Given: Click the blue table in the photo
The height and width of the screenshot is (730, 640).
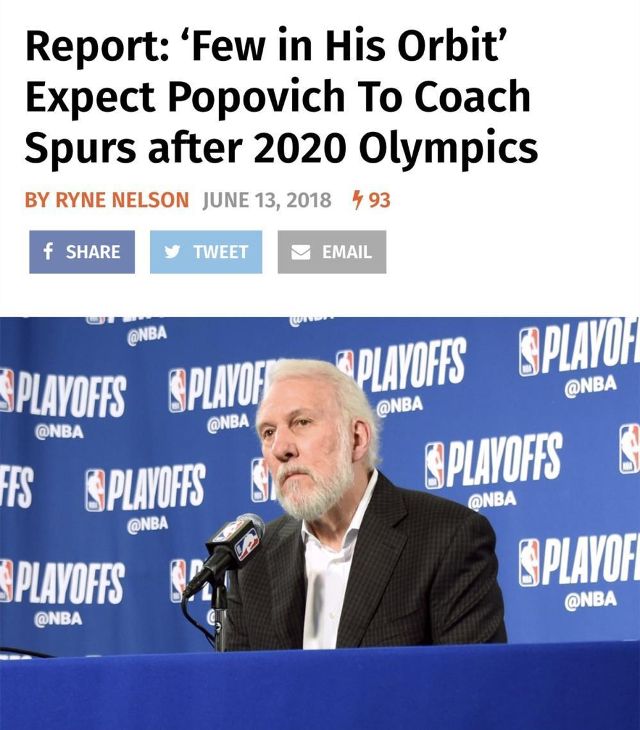Looking at the screenshot, I should (x=320, y=687).
